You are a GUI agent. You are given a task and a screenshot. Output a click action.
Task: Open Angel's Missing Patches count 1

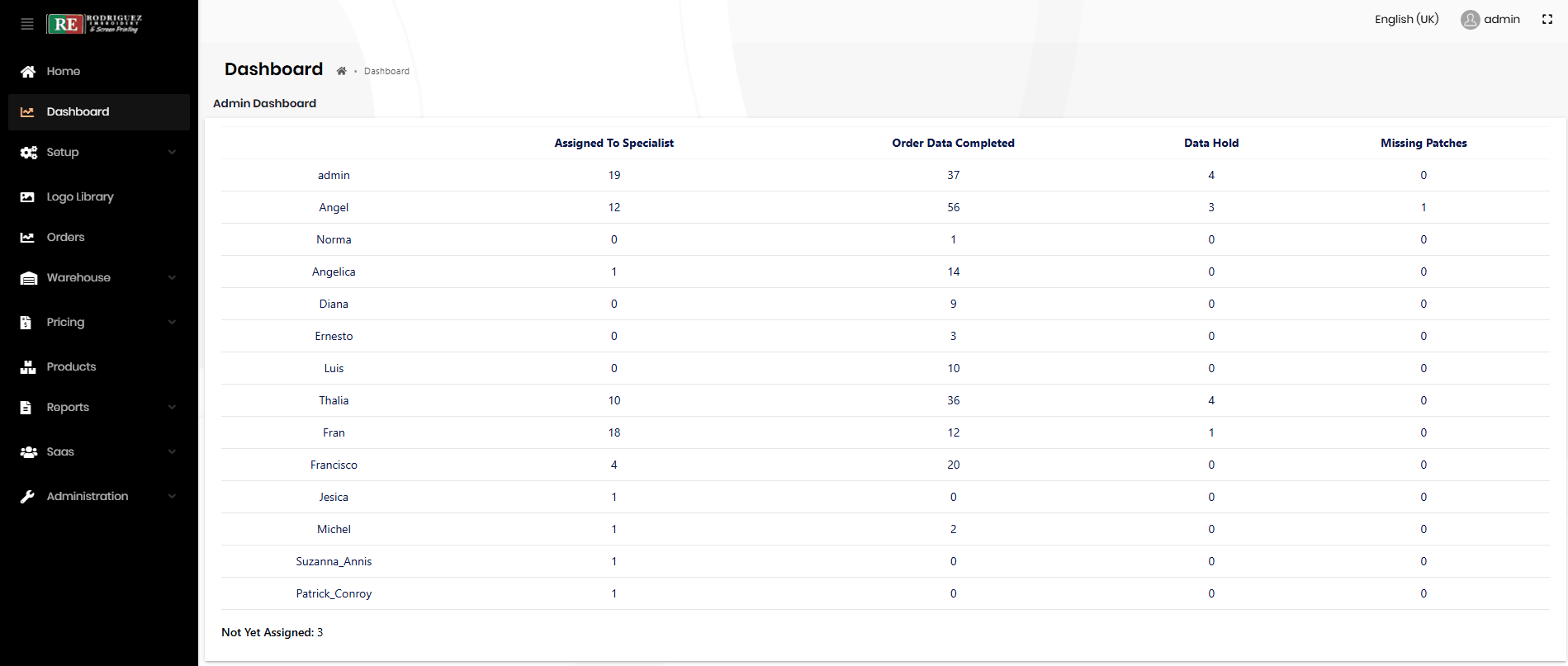(x=1424, y=208)
